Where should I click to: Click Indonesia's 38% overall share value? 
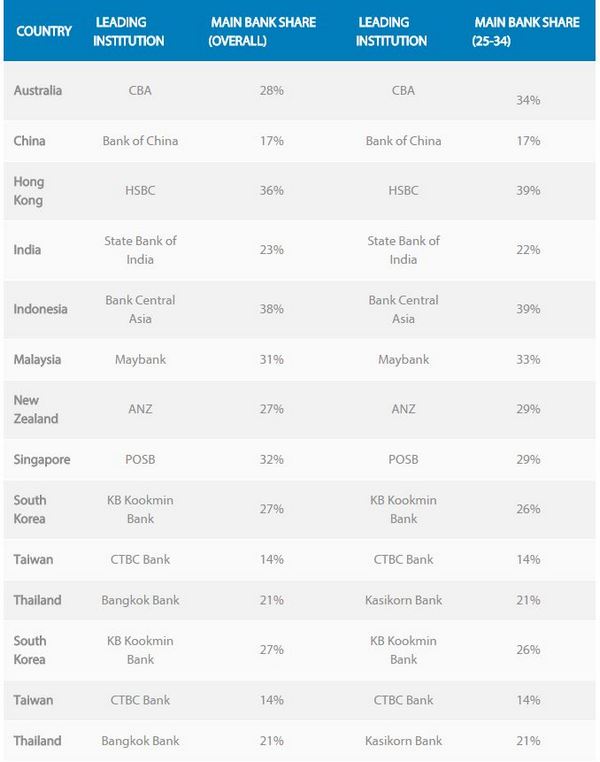click(x=271, y=309)
